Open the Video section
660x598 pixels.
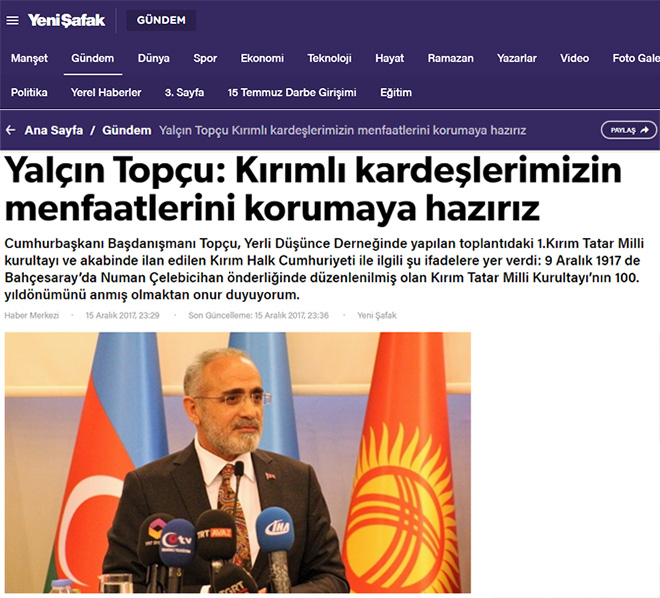pyautogui.click(x=574, y=58)
